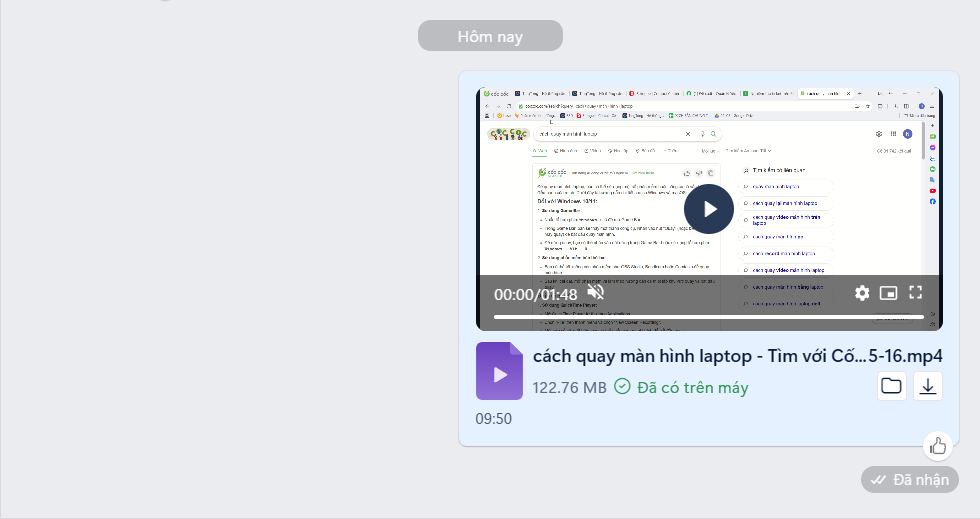Enable picture-in-picture mode for the video
This screenshot has width=980, height=519.
888,293
